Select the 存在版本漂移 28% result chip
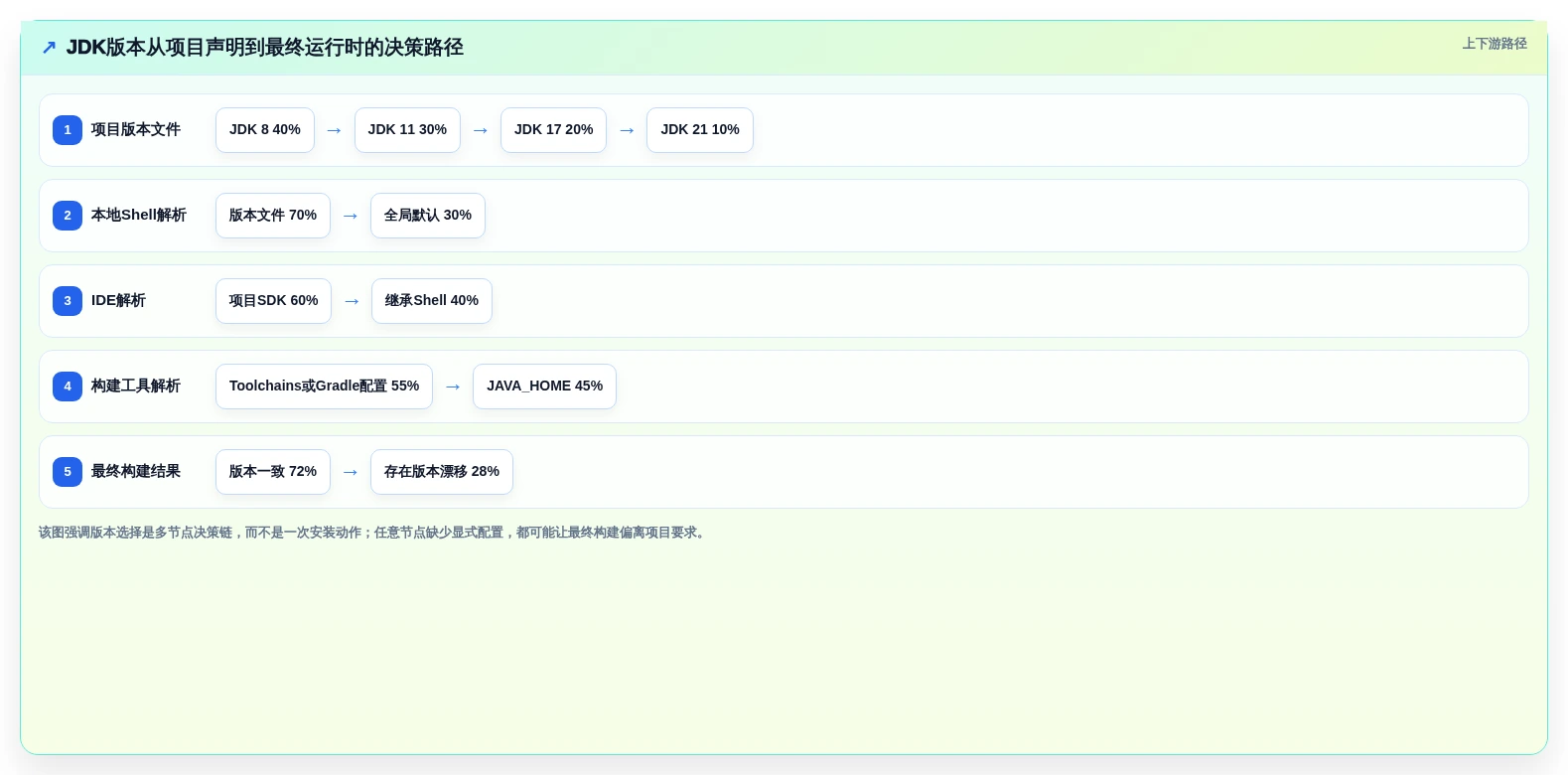 pos(442,472)
